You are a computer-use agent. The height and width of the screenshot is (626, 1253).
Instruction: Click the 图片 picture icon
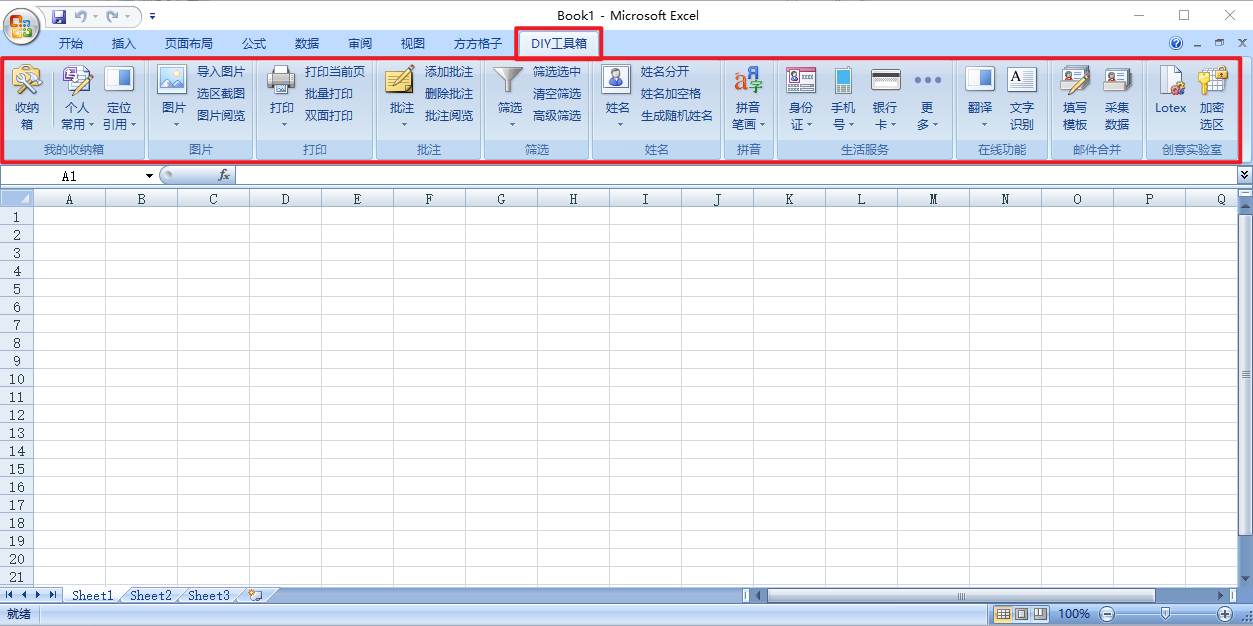click(173, 82)
